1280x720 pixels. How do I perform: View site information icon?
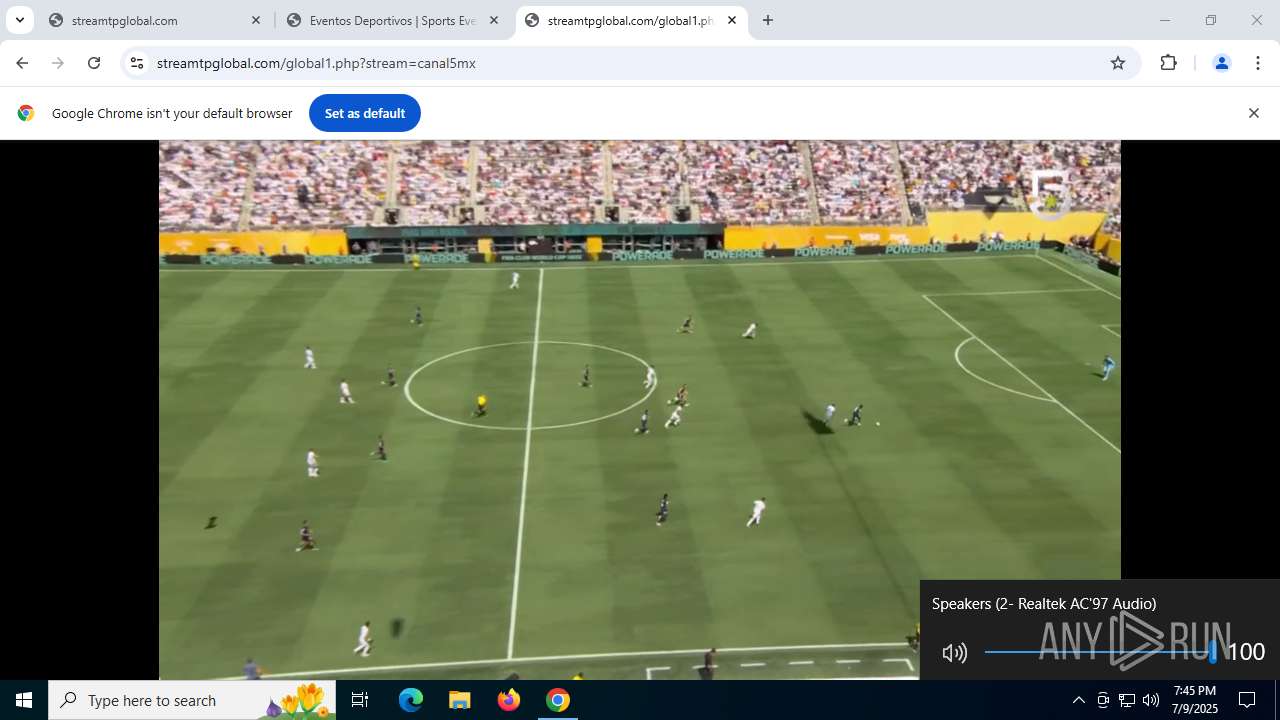(137, 63)
